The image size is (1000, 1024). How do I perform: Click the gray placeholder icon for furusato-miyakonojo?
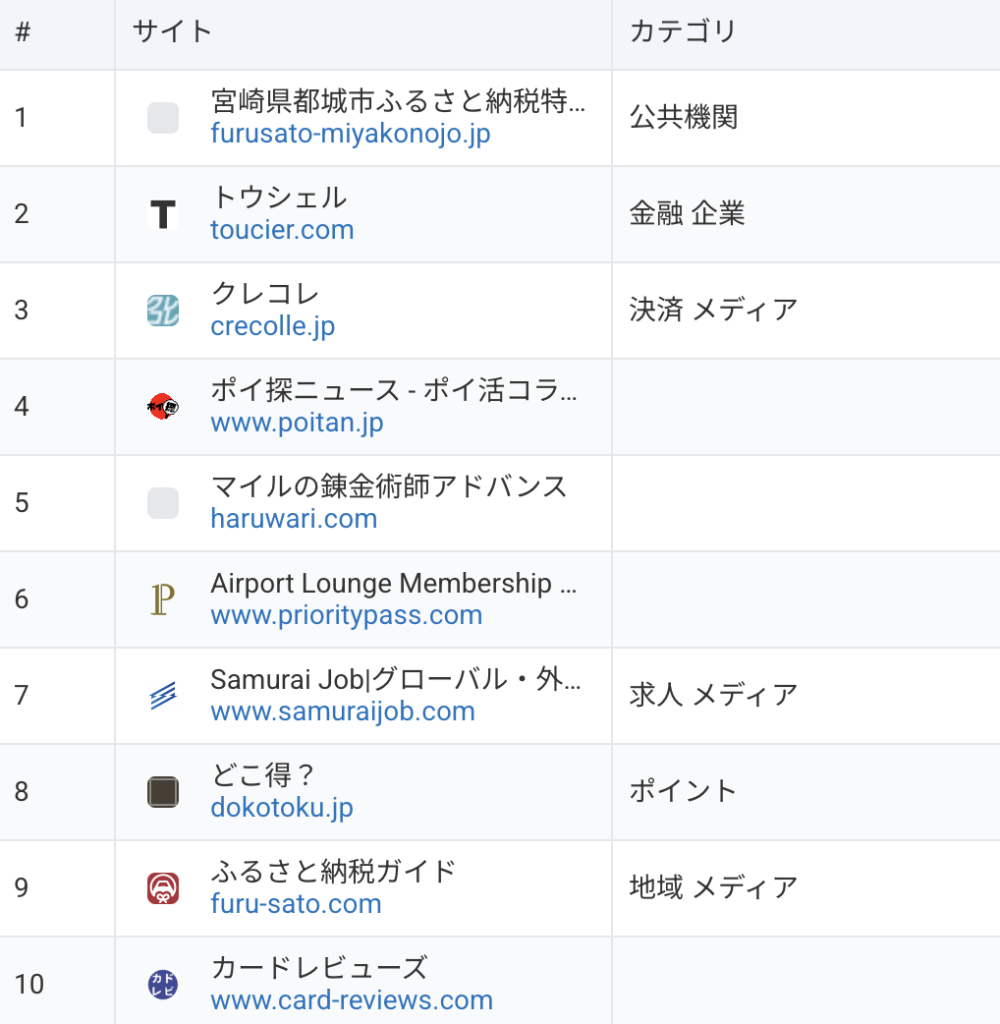point(163,118)
